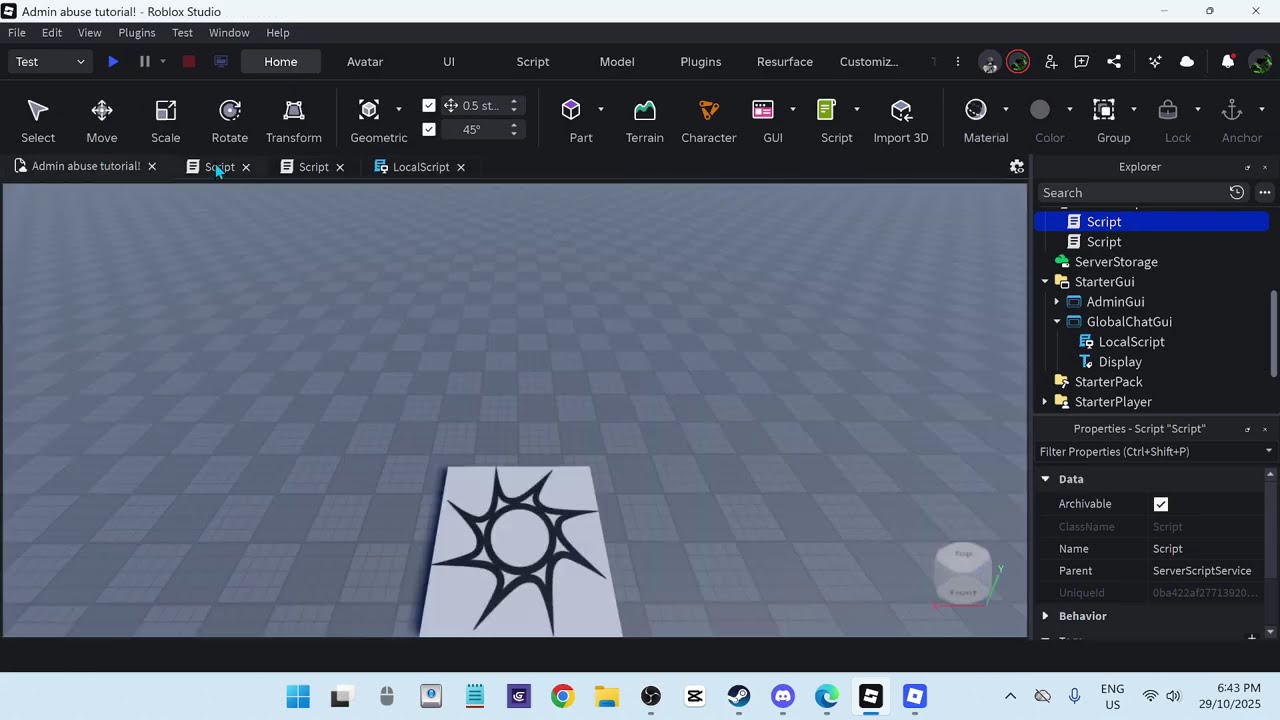Click the Select arrow tool
The height and width of the screenshot is (720, 1280).
(x=38, y=120)
